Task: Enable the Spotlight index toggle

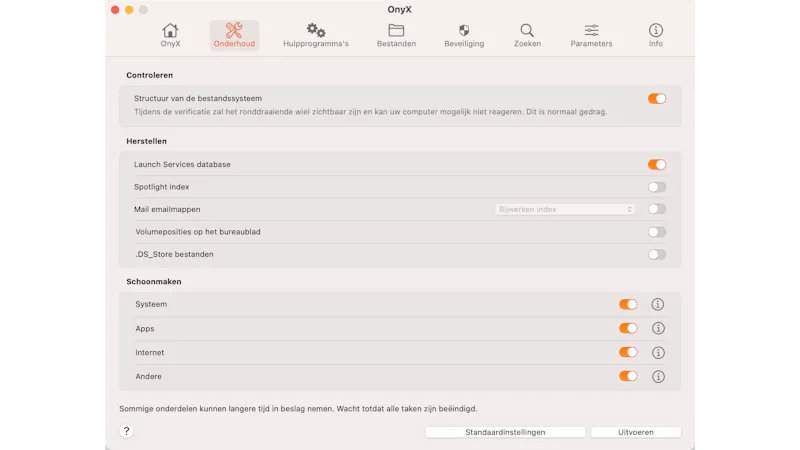Action: [x=656, y=187]
